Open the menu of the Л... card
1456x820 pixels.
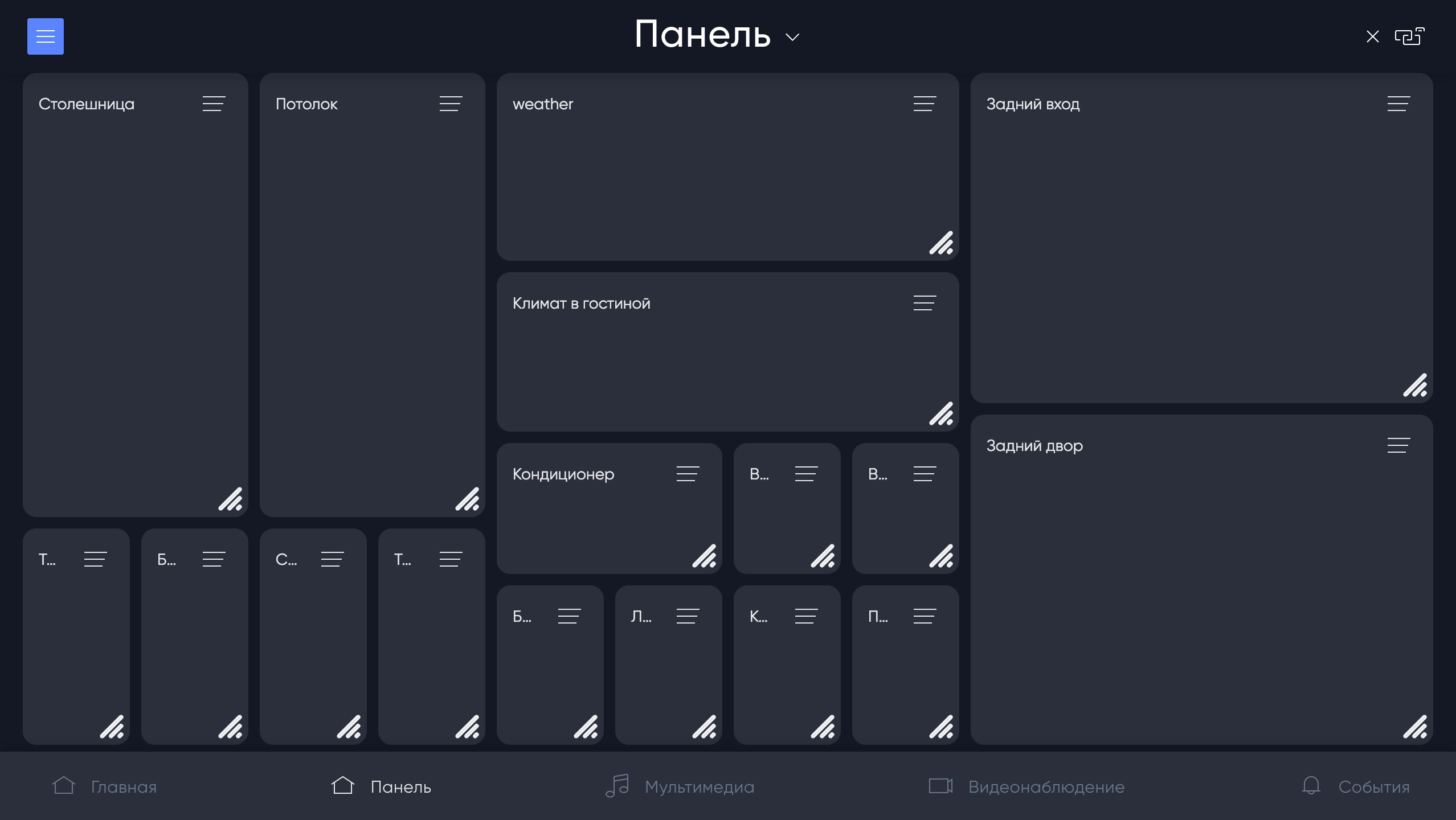tap(688, 616)
